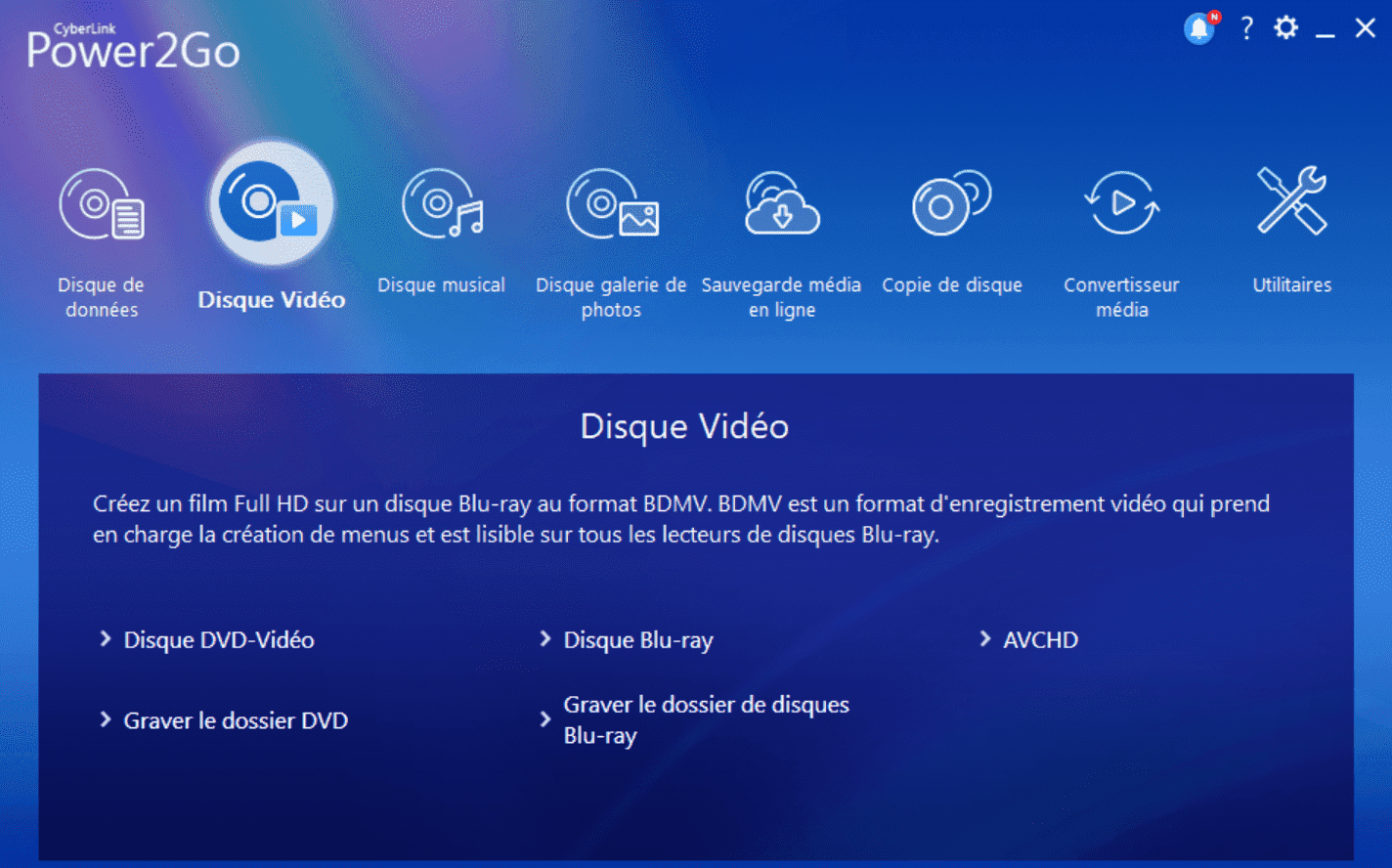The width and height of the screenshot is (1392, 868).
Task: Open Sauvegarde média en ligne cloud icon
Action: point(781,203)
